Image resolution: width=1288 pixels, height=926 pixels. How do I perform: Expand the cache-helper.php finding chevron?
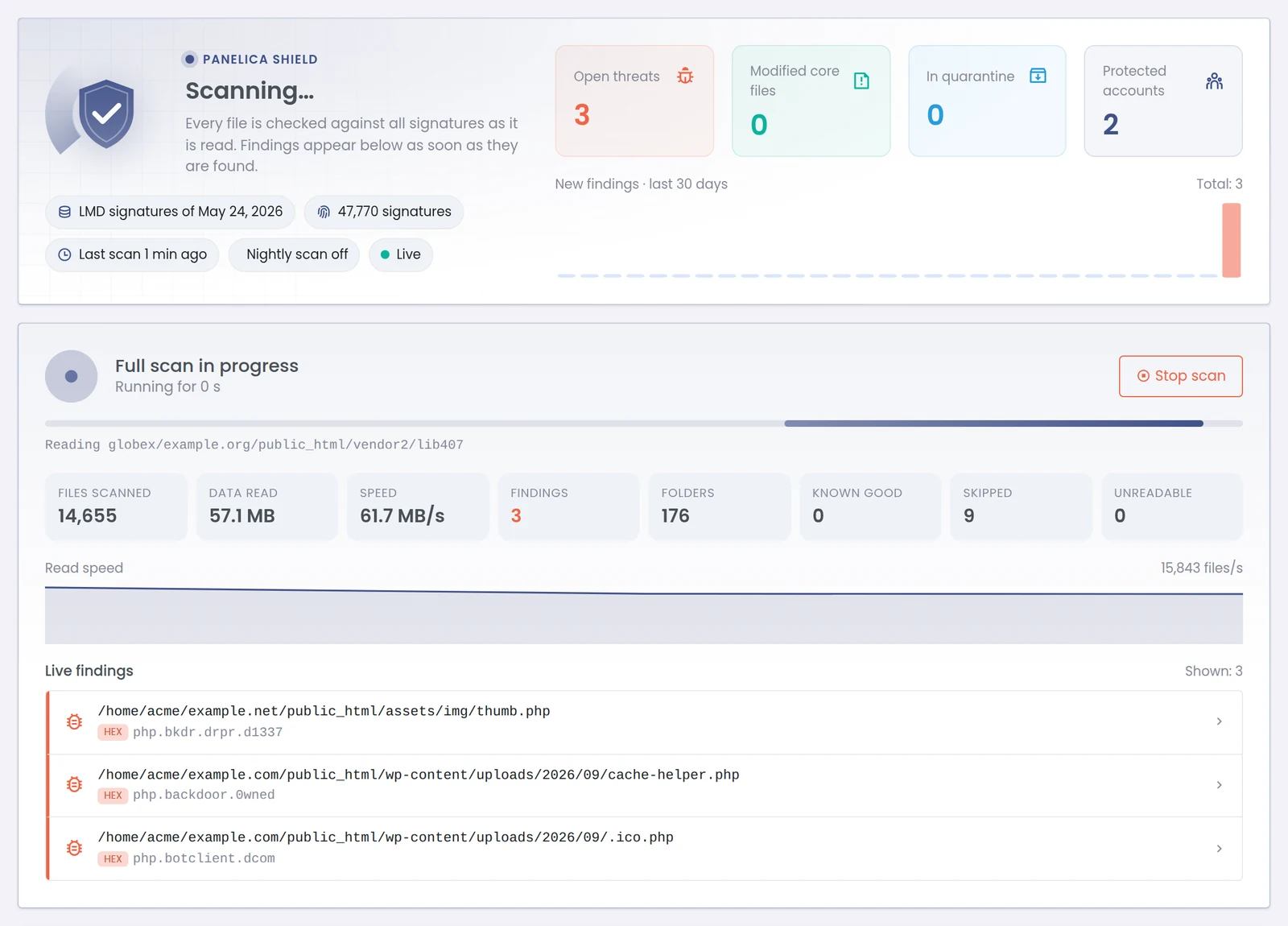point(1219,785)
